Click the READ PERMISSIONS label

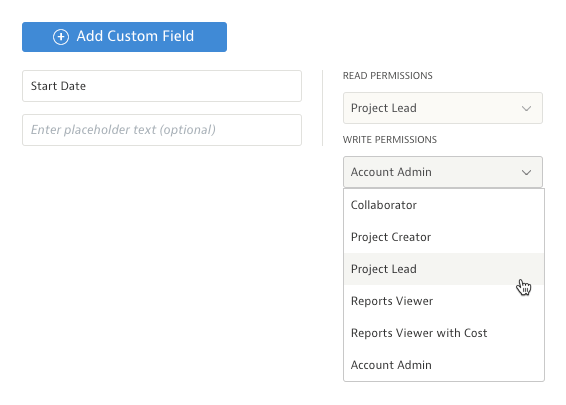(387, 76)
